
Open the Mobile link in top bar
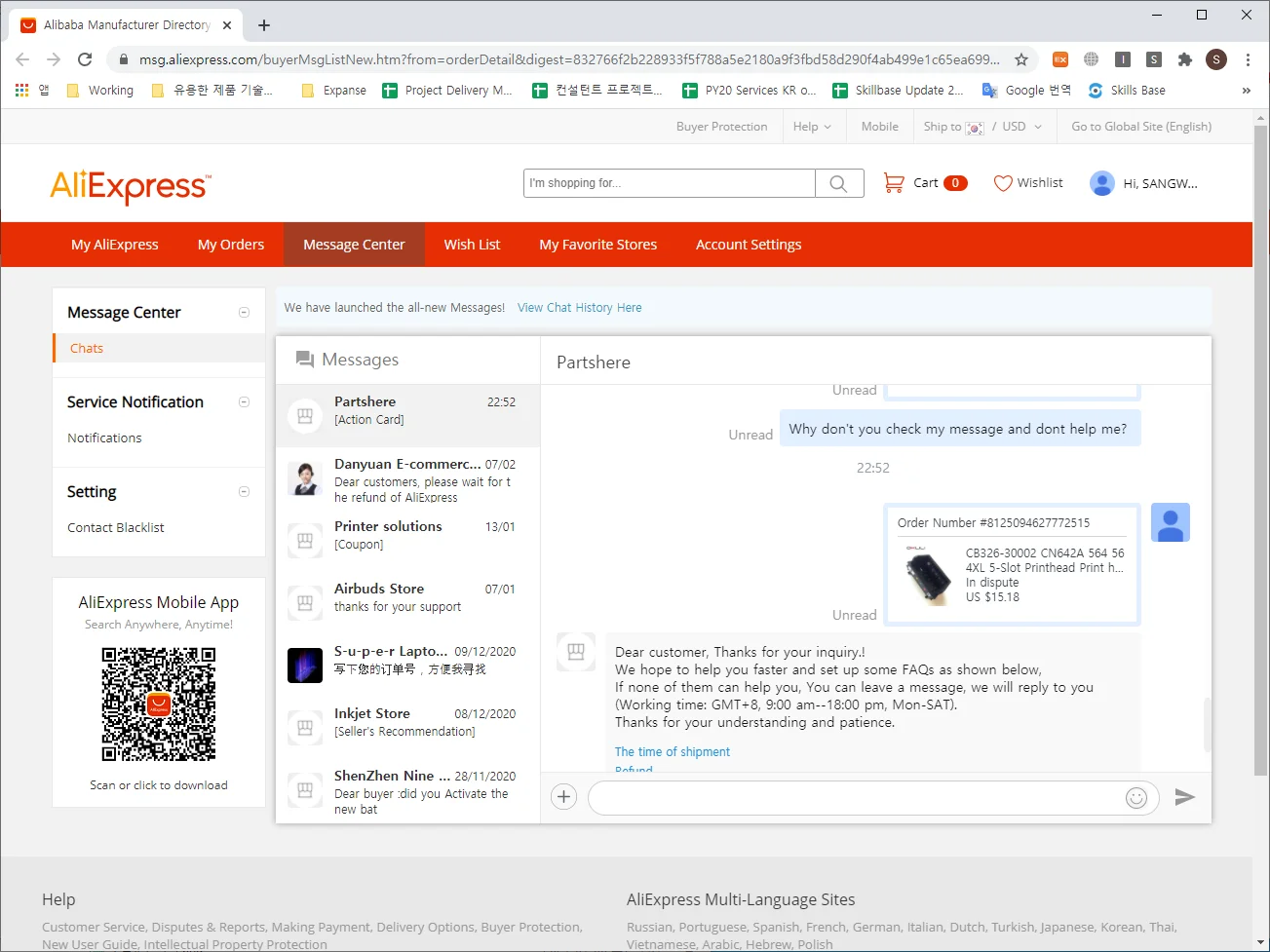[x=880, y=127]
